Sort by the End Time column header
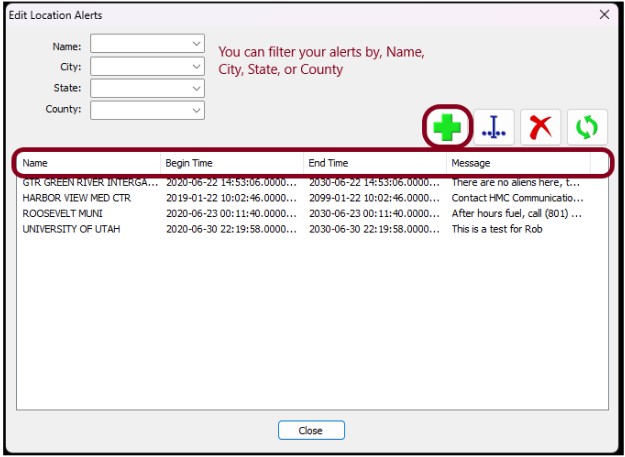 pos(375,163)
